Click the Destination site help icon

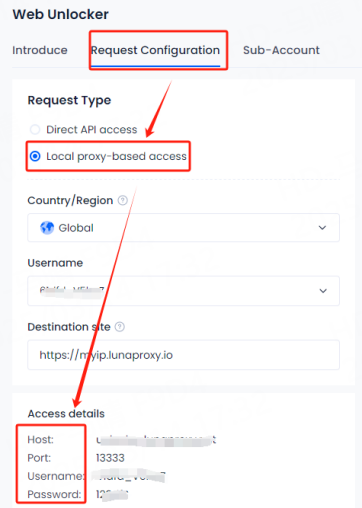coord(120,327)
